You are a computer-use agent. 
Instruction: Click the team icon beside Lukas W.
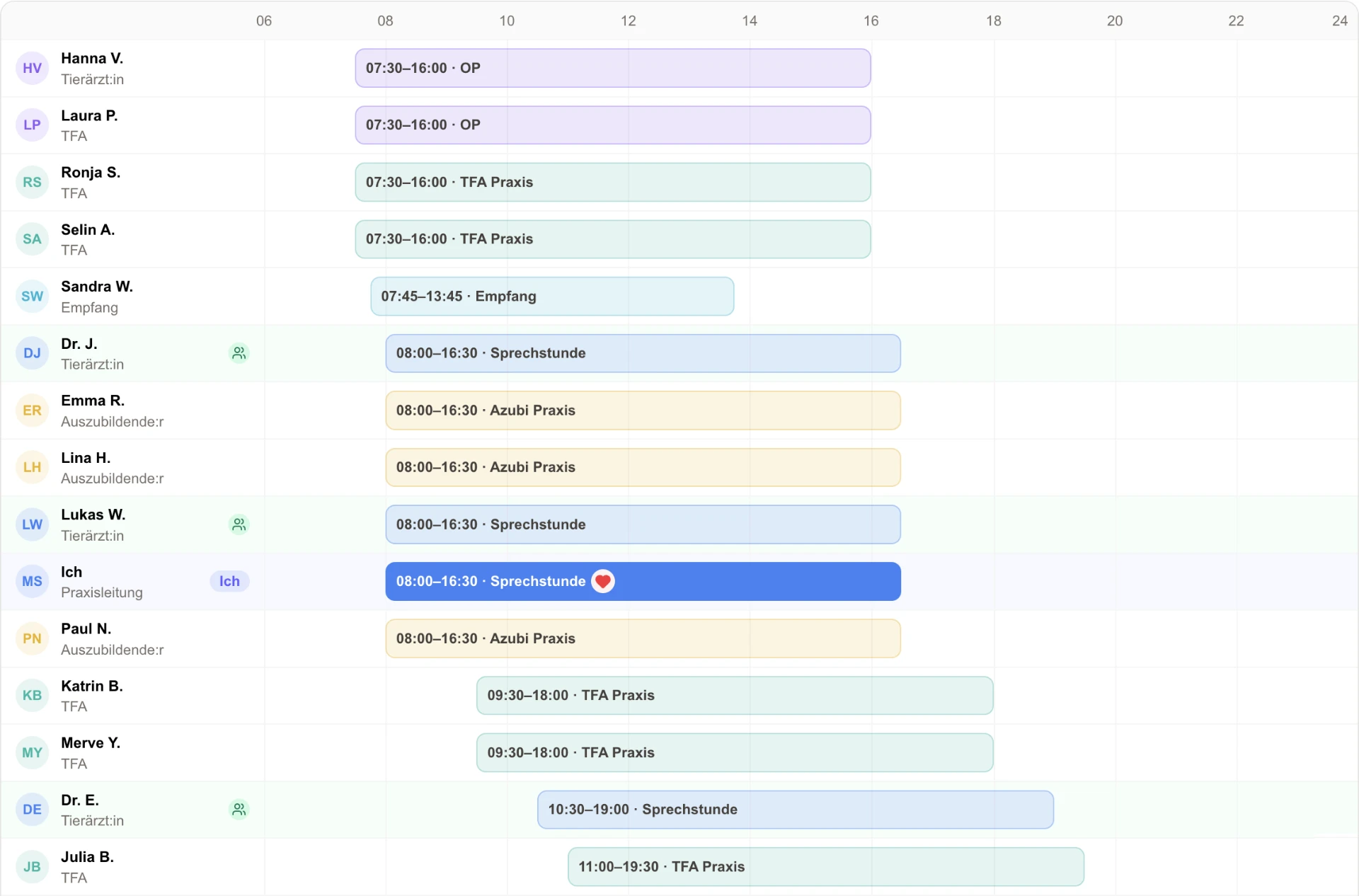click(x=239, y=524)
